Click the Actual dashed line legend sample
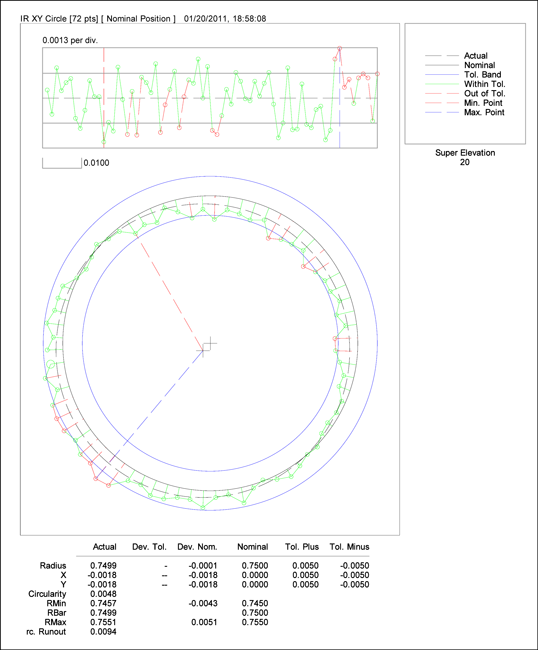This screenshot has width=538, height=650. [x=442, y=56]
